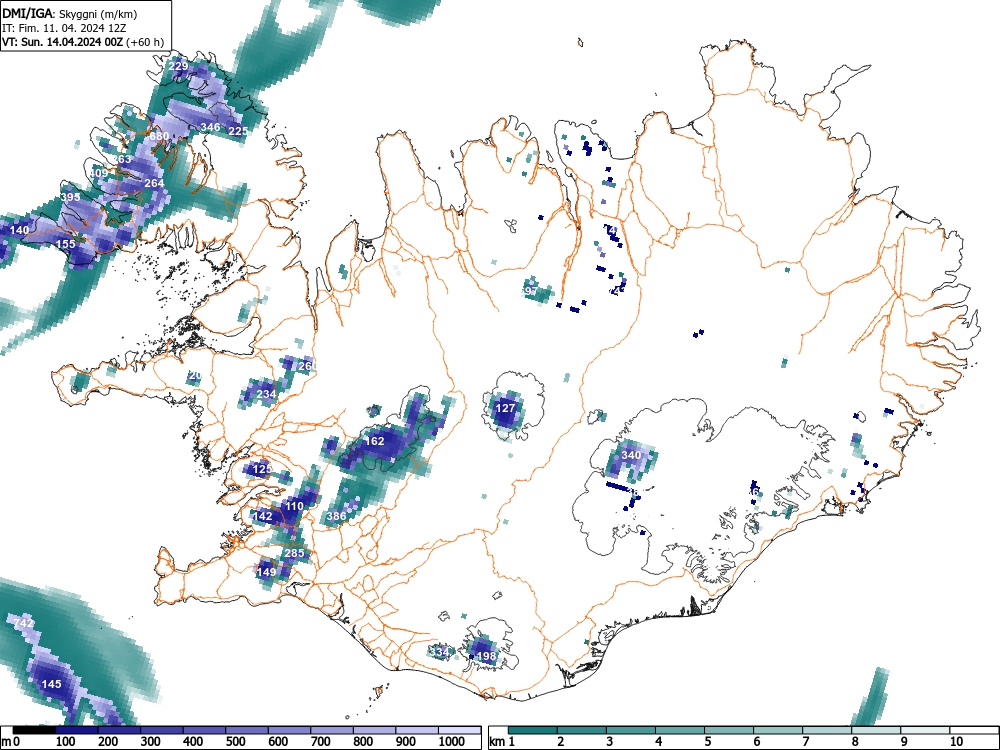Image resolution: width=1000 pixels, height=750 pixels.
Task: Click the map label 264
Action: coord(154,183)
